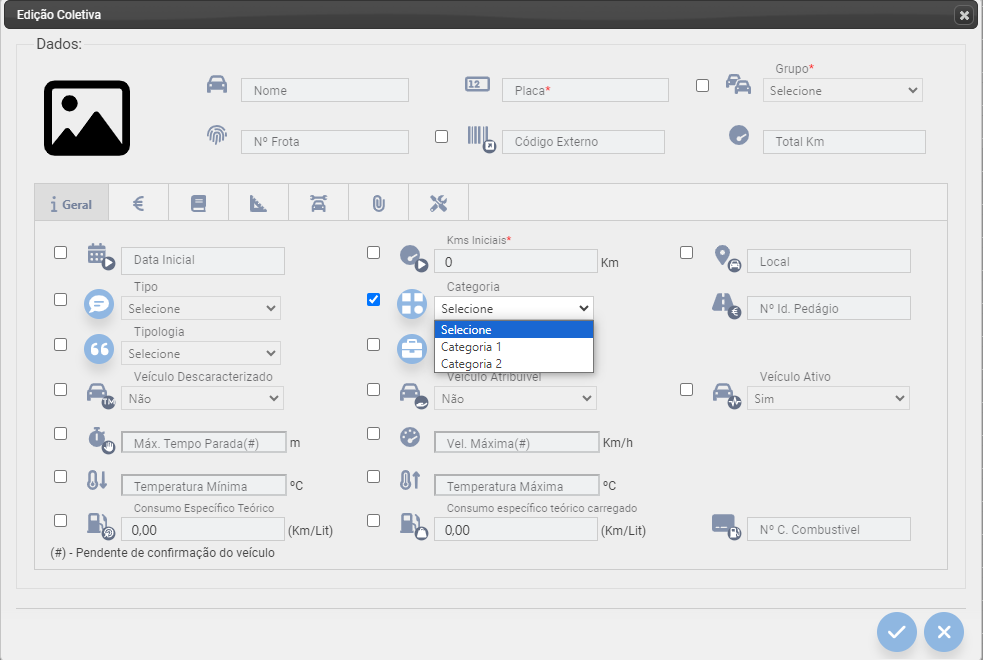Image resolution: width=983 pixels, height=660 pixels.
Task: Enable the Grupo checkbox
Action: (x=702, y=85)
